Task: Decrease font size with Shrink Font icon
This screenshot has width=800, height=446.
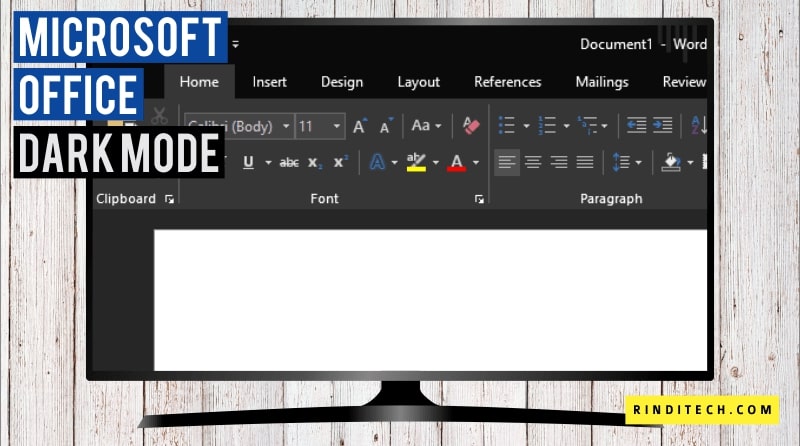Action: pos(386,126)
